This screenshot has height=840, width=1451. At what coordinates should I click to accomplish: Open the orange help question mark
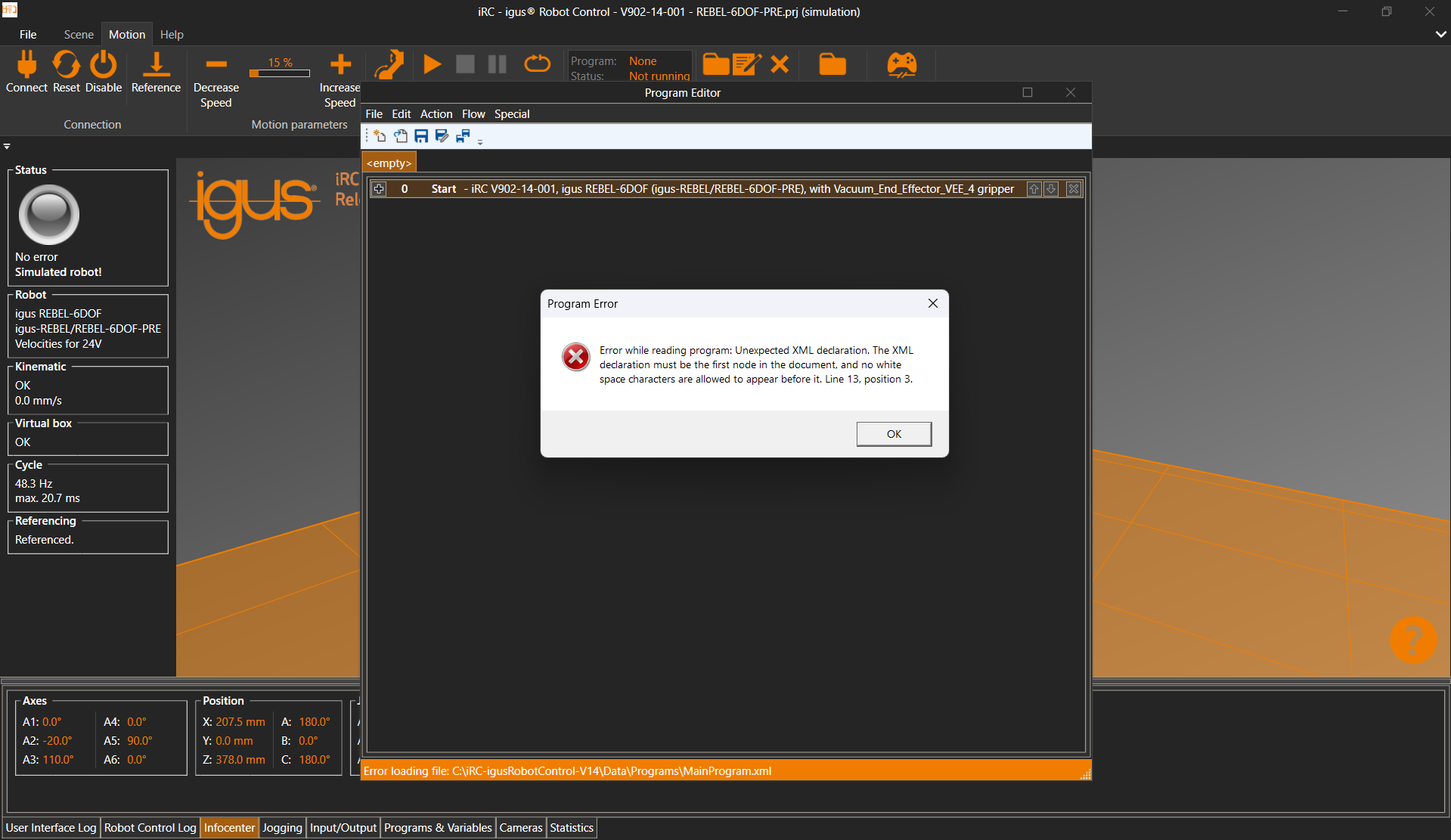pos(1412,640)
